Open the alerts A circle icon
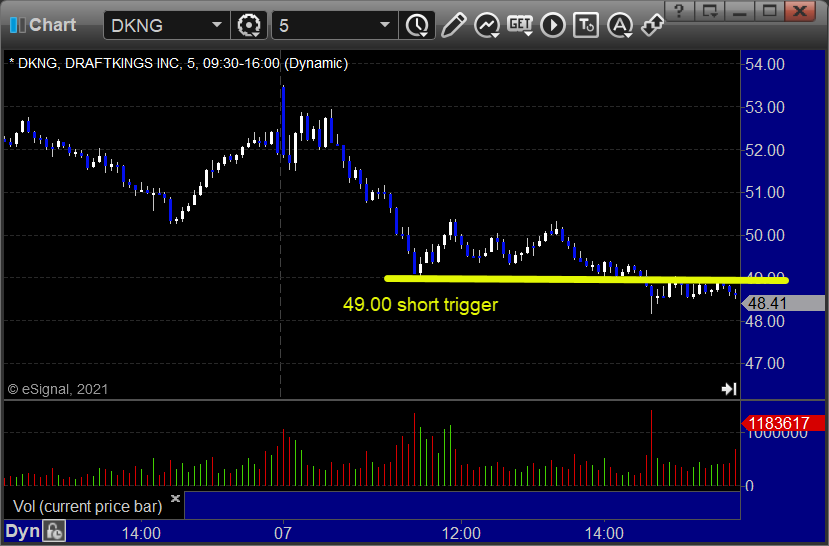Image resolution: width=829 pixels, height=546 pixels. (x=620, y=25)
